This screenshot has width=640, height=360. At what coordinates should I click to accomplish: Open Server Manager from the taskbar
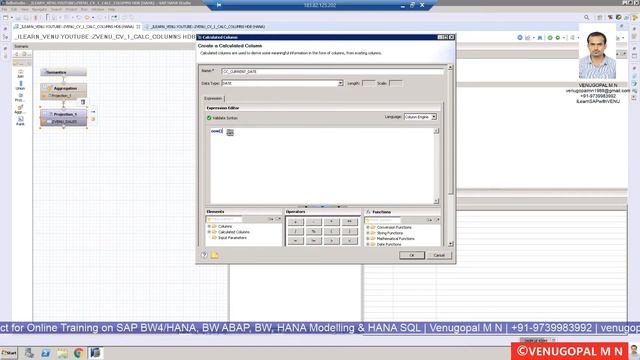29,353
